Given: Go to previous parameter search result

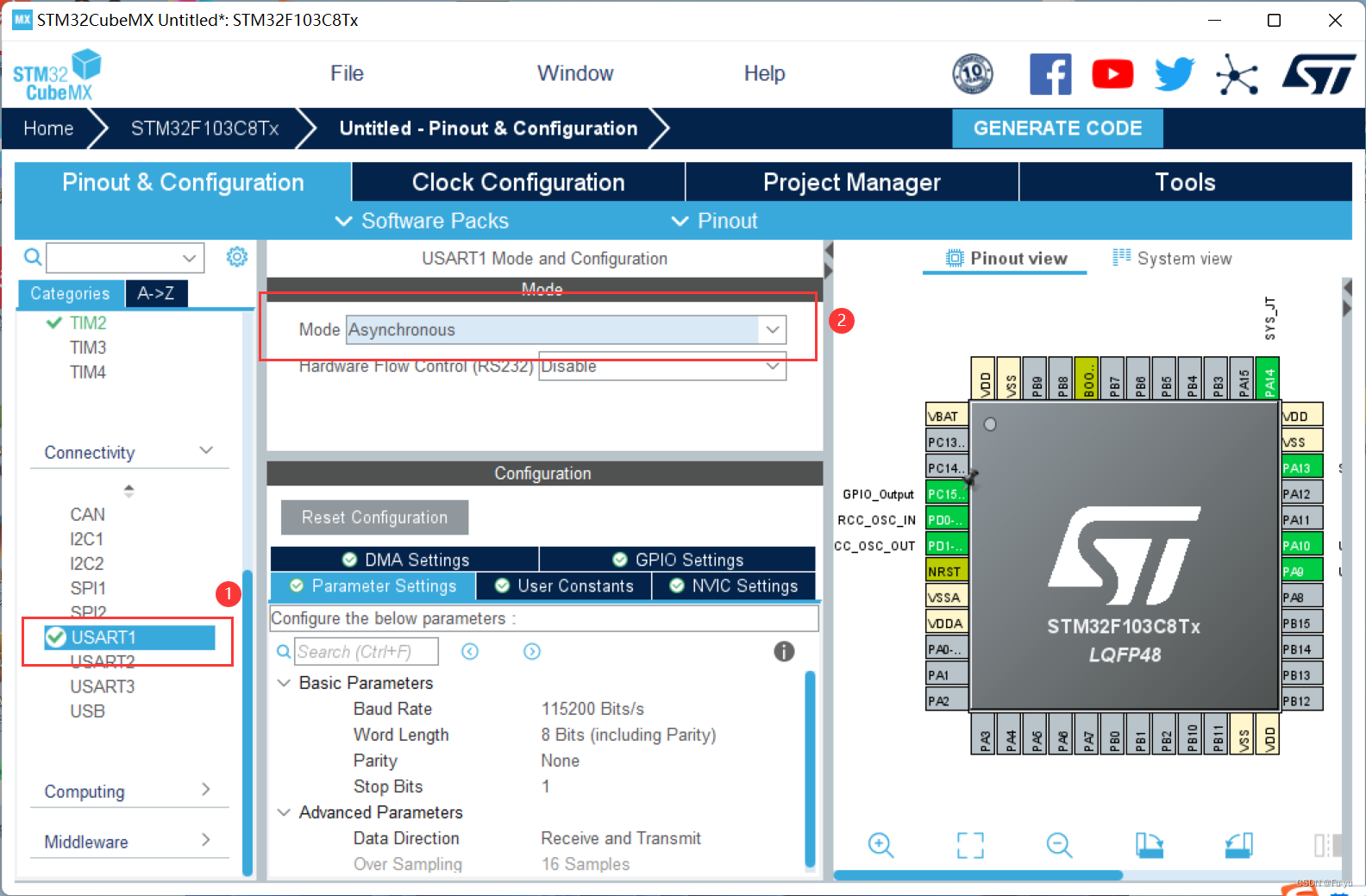Looking at the screenshot, I should (x=470, y=651).
